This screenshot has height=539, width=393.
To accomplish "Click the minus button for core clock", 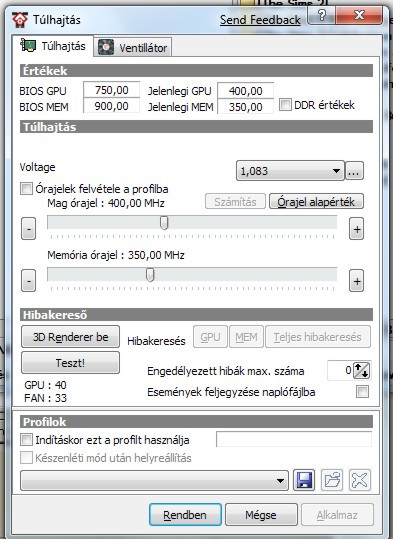I will click(29, 229).
